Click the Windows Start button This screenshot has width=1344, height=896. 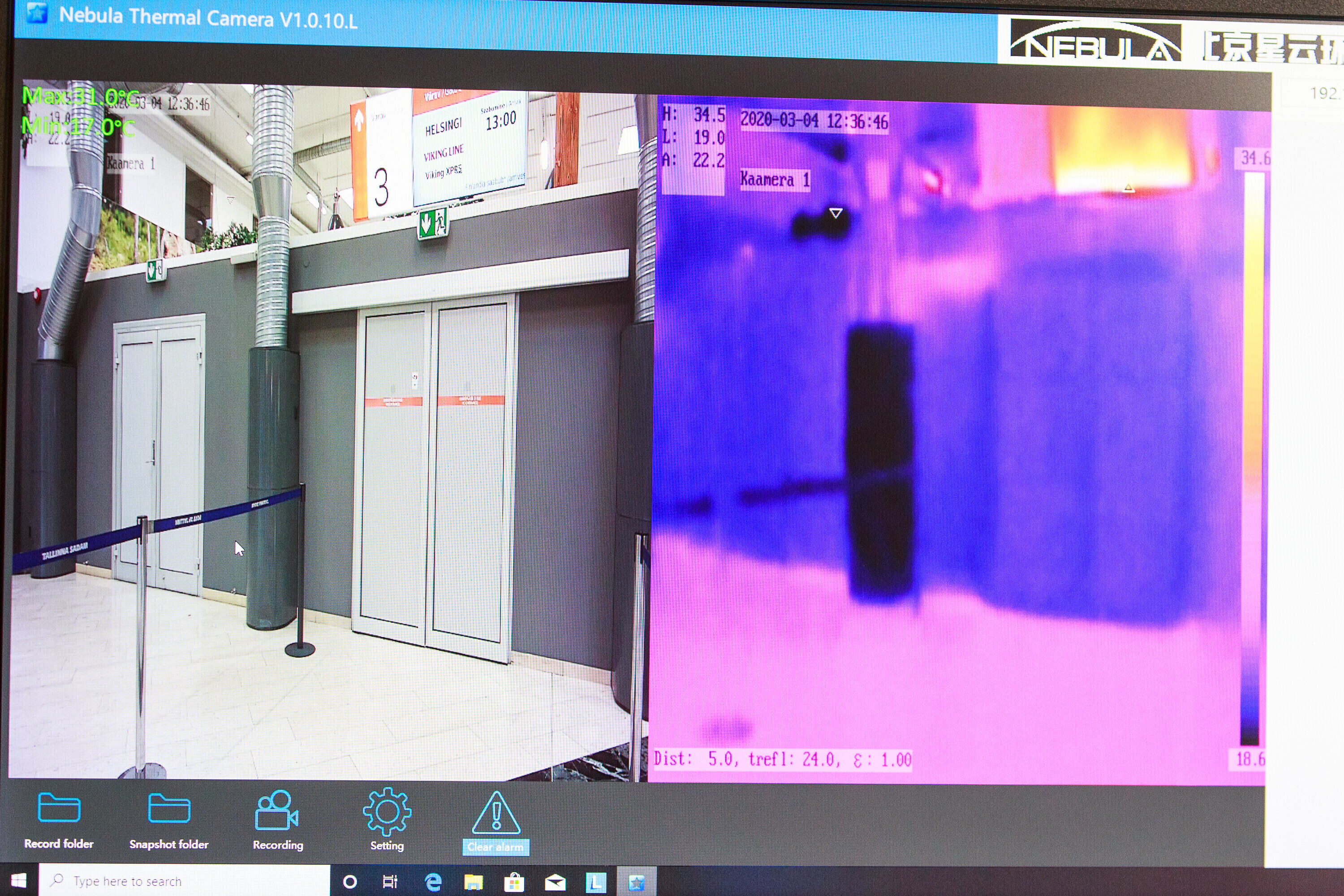pyautogui.click(x=18, y=881)
